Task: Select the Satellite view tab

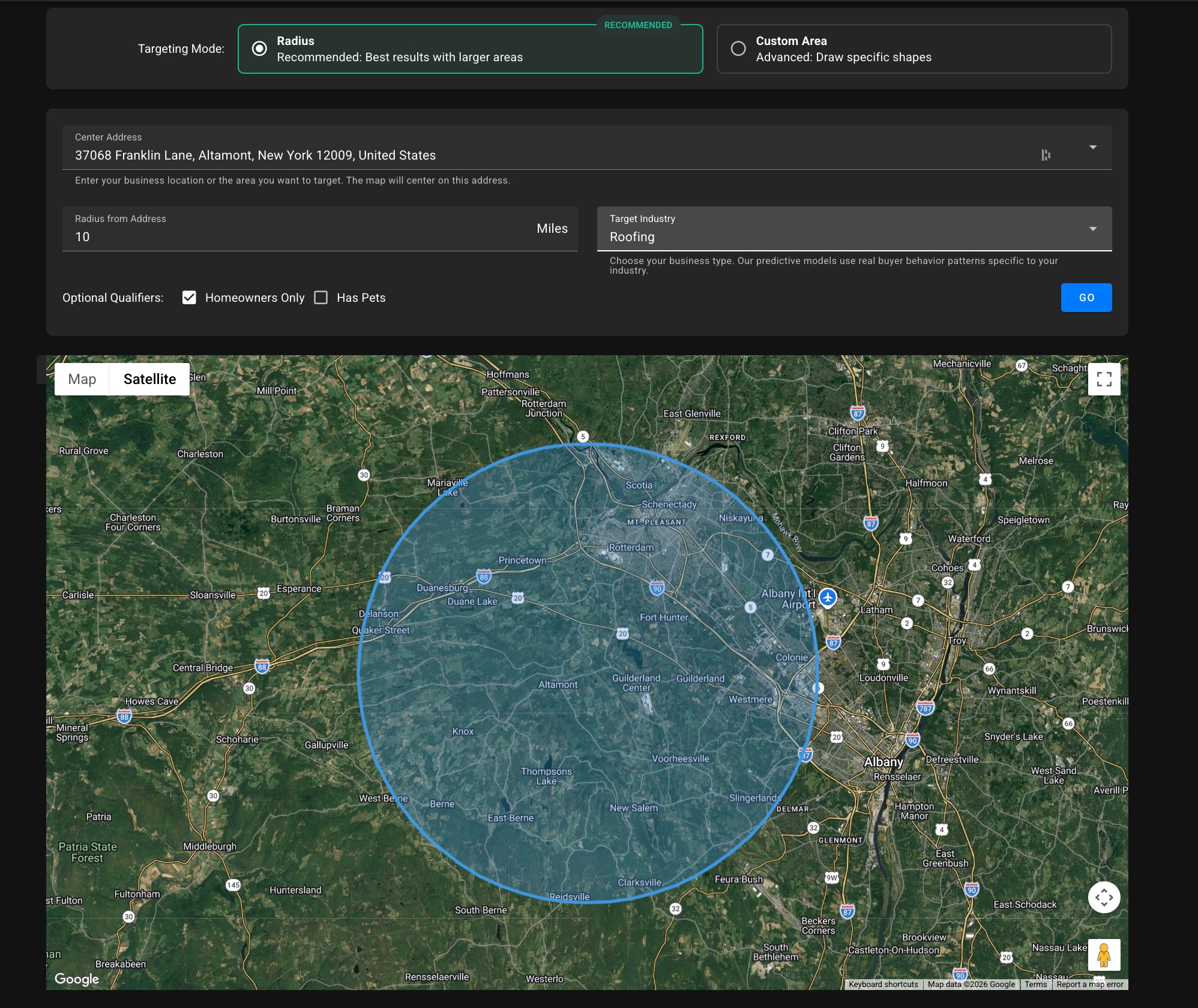Action: tap(149, 379)
